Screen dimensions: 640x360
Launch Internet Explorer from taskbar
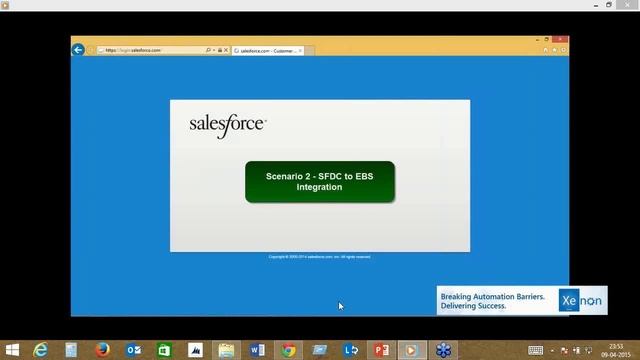[40, 350]
